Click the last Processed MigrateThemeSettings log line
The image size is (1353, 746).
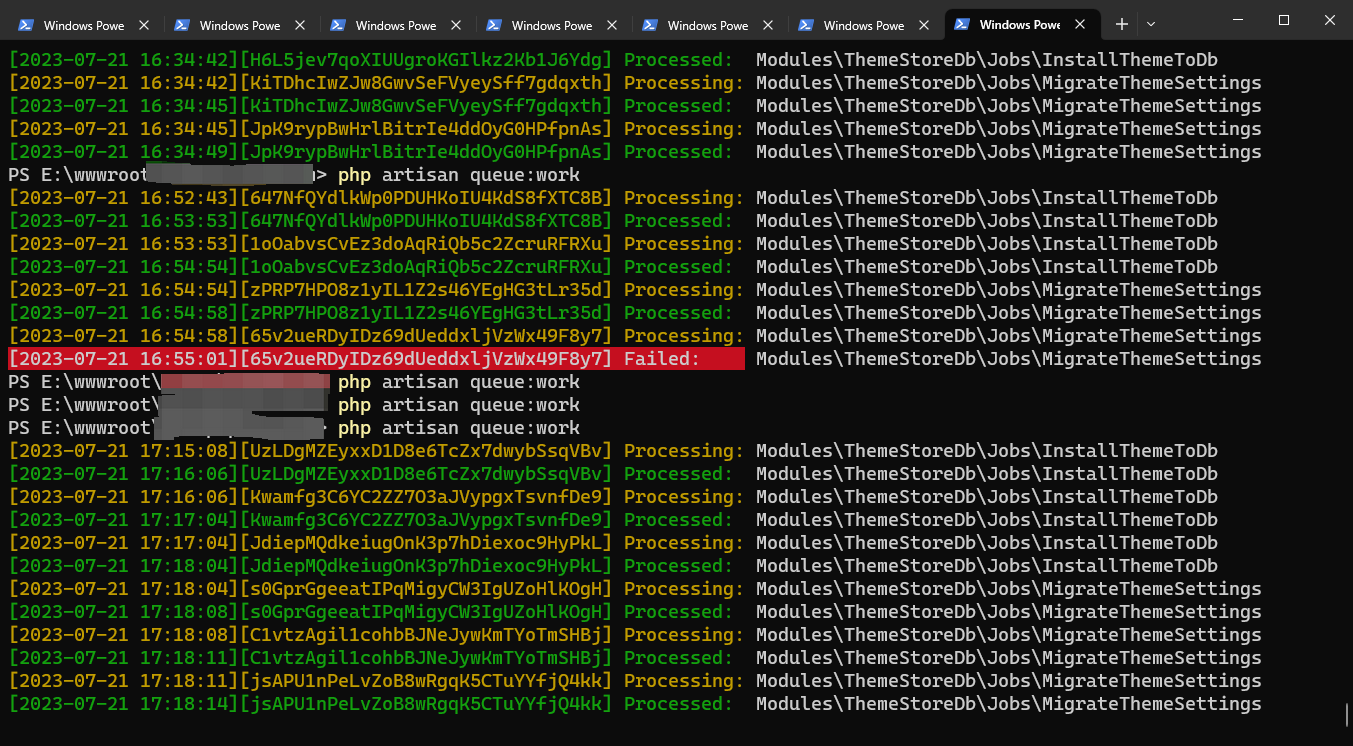pos(634,704)
